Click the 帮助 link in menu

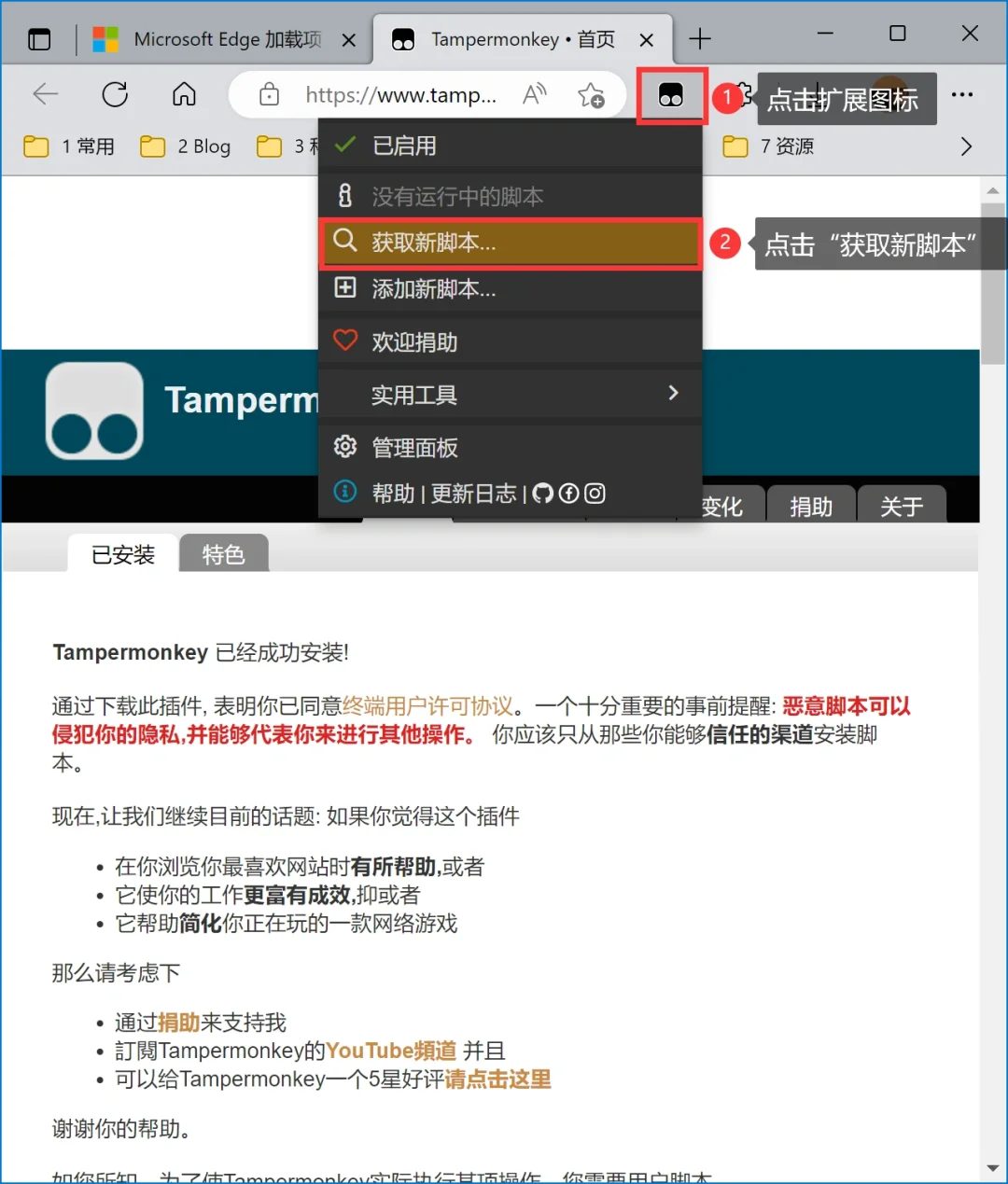tap(393, 494)
